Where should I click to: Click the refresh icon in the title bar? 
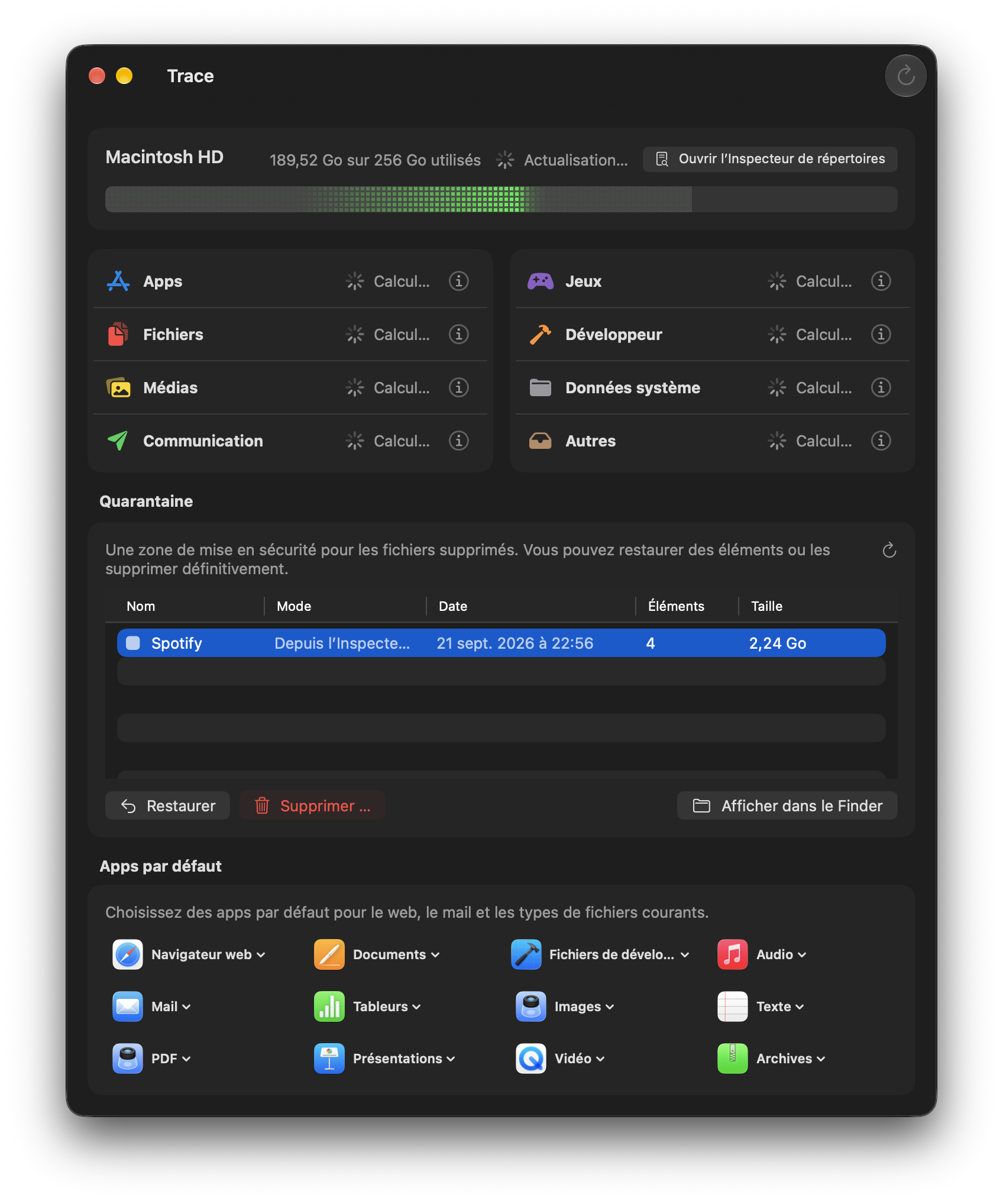click(x=905, y=76)
